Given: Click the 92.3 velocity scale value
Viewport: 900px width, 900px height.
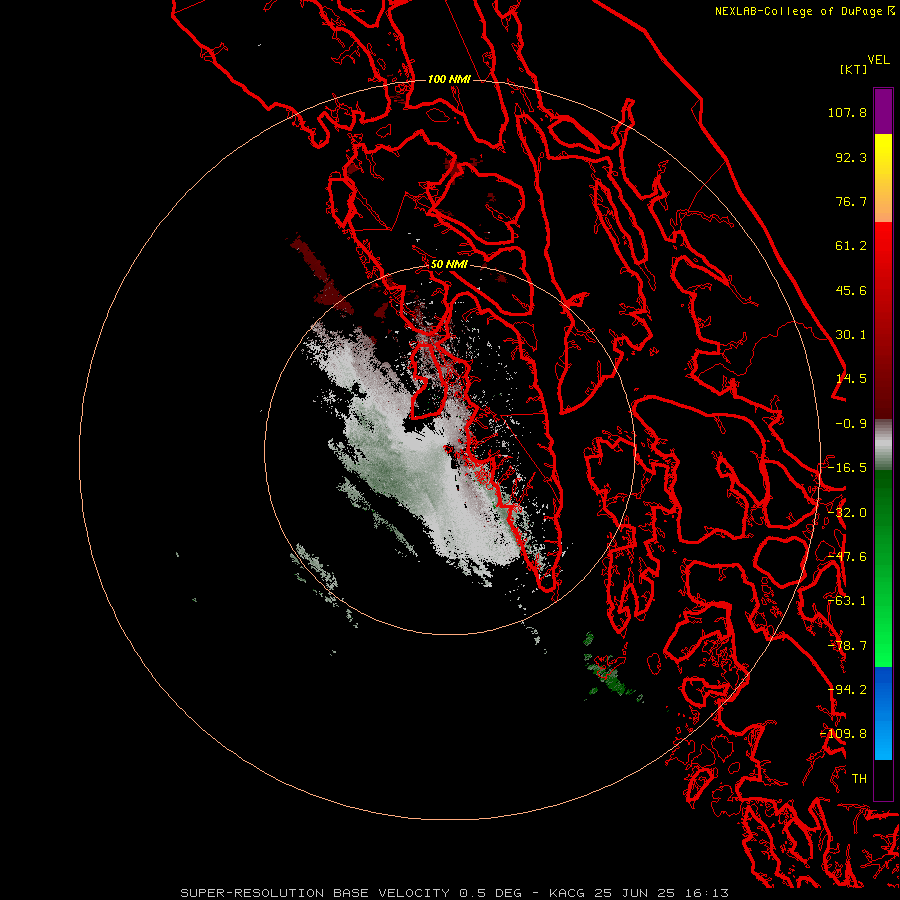Looking at the screenshot, I should click(851, 157).
